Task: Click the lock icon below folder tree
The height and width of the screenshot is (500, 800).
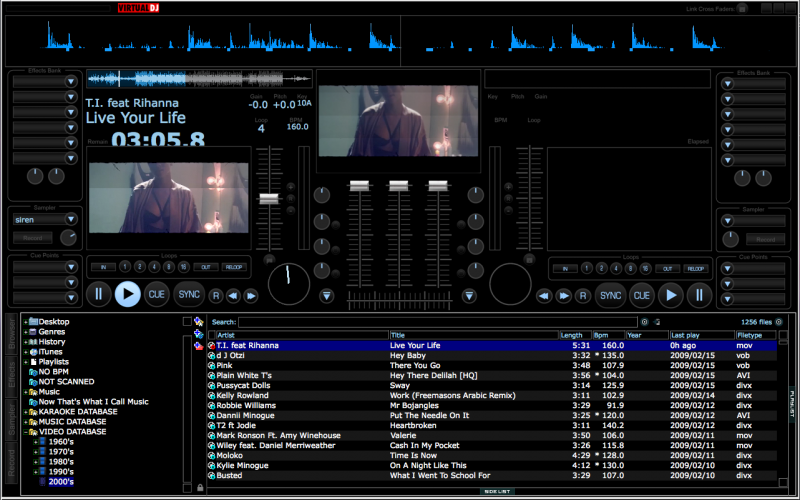Action: (200, 487)
